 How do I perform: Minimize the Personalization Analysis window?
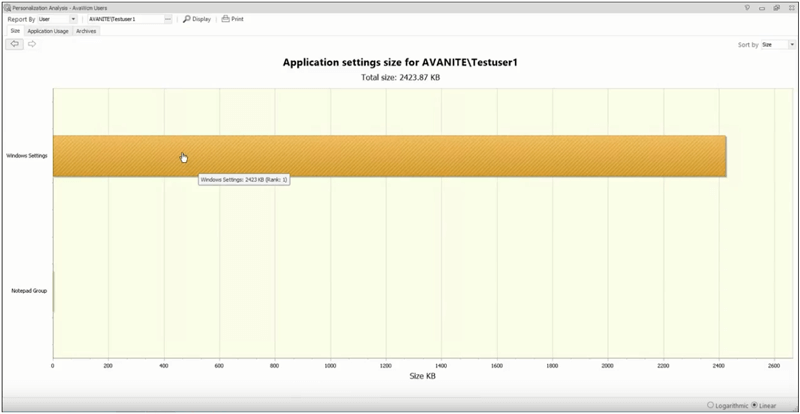point(762,8)
